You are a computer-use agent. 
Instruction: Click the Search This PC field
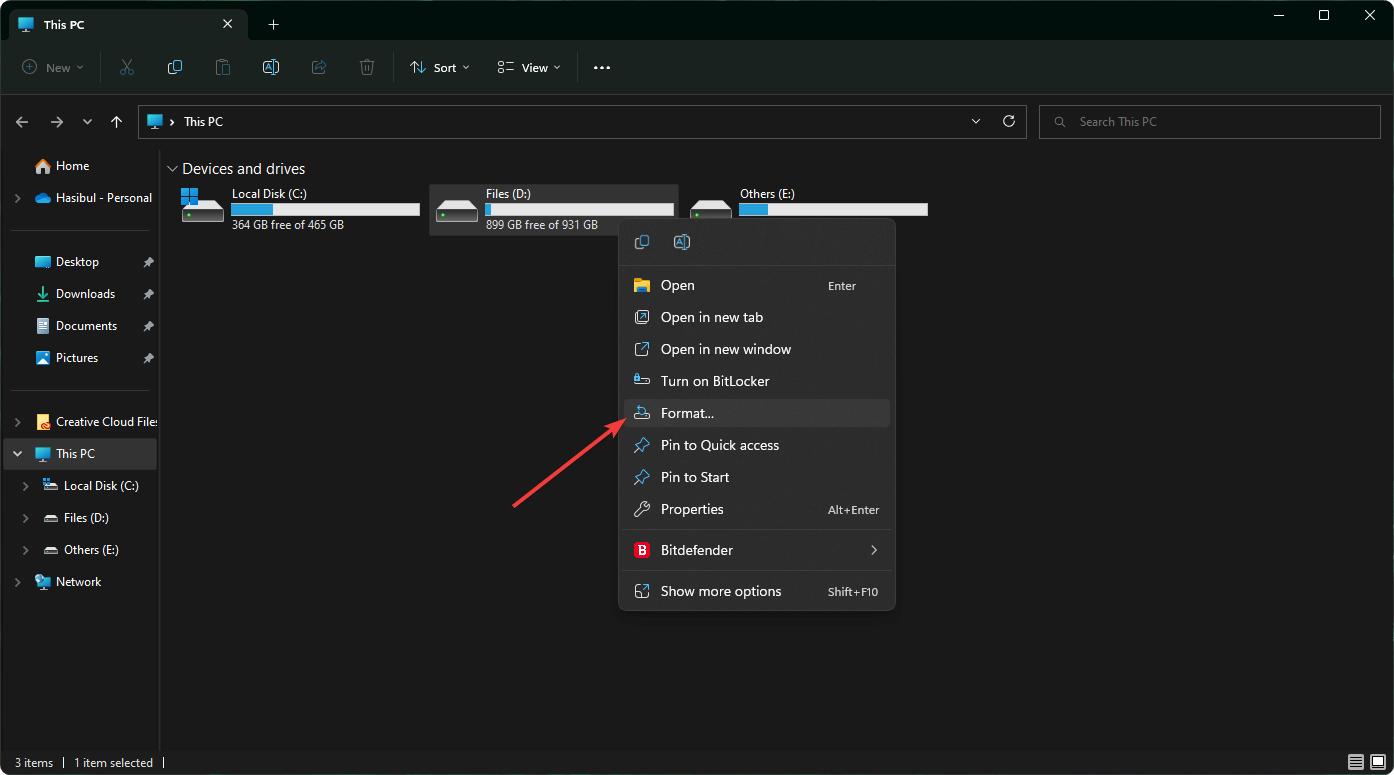point(1210,121)
